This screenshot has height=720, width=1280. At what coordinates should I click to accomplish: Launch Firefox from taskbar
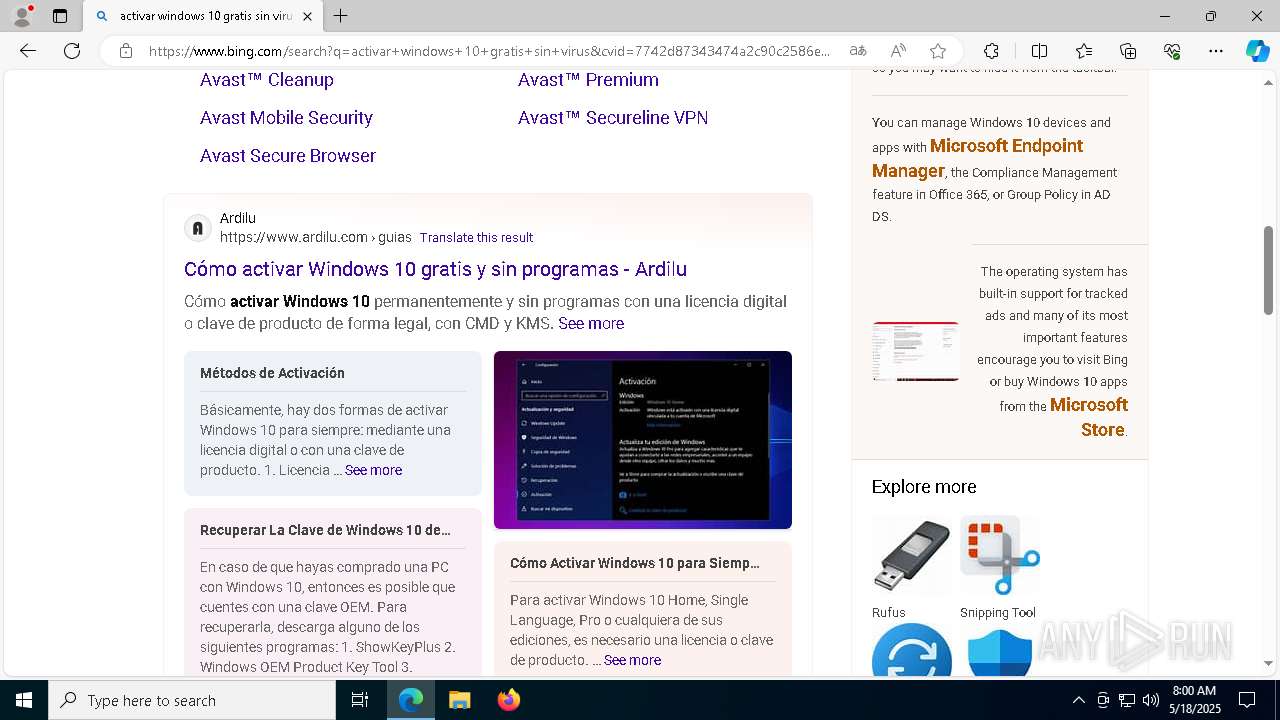[x=509, y=700]
